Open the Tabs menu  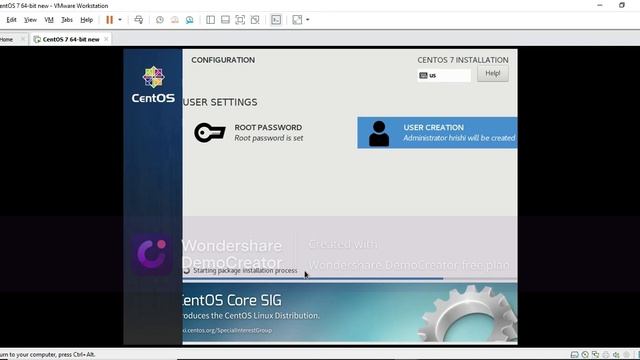tap(67, 20)
